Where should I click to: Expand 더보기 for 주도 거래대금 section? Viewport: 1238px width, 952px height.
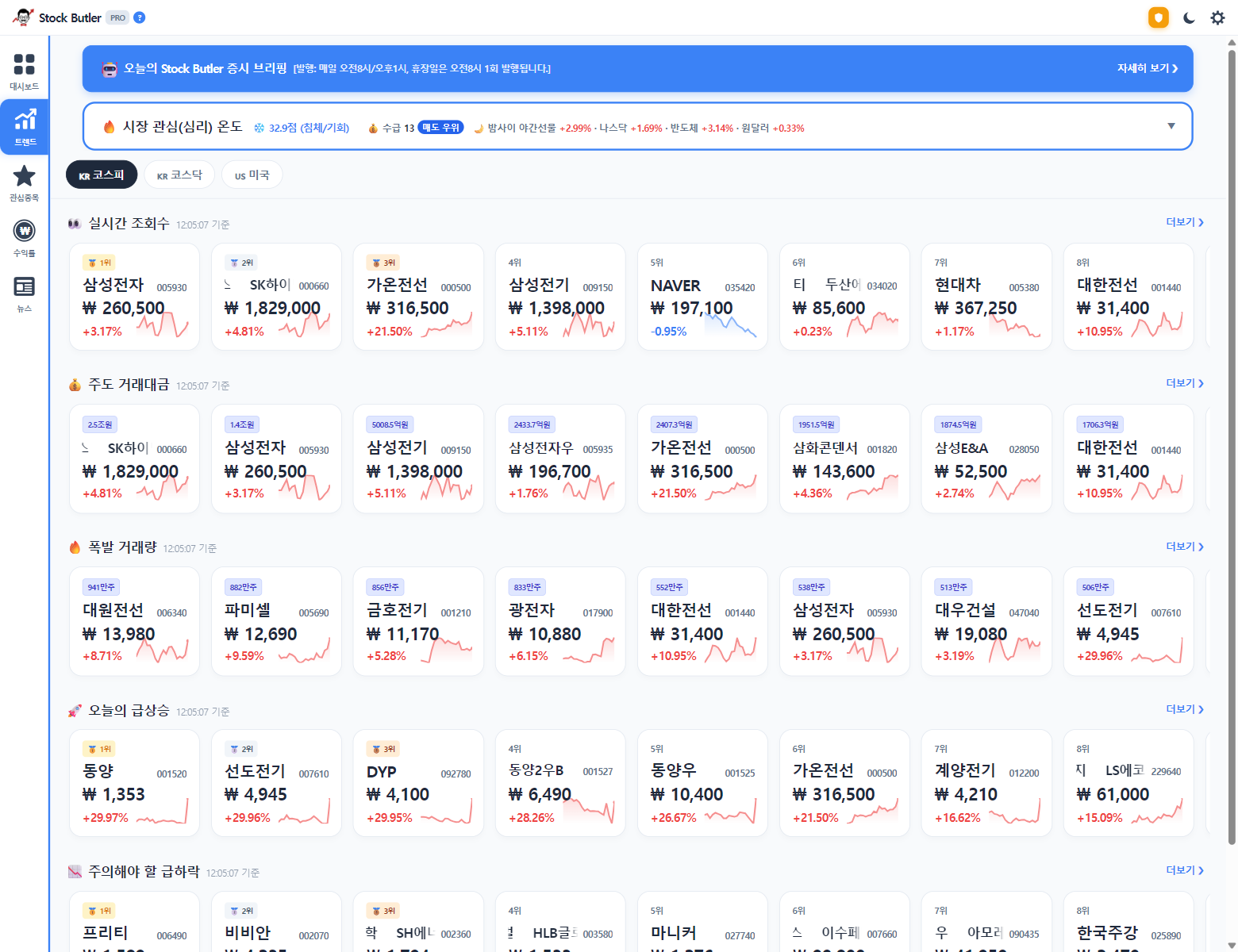coord(1185,383)
